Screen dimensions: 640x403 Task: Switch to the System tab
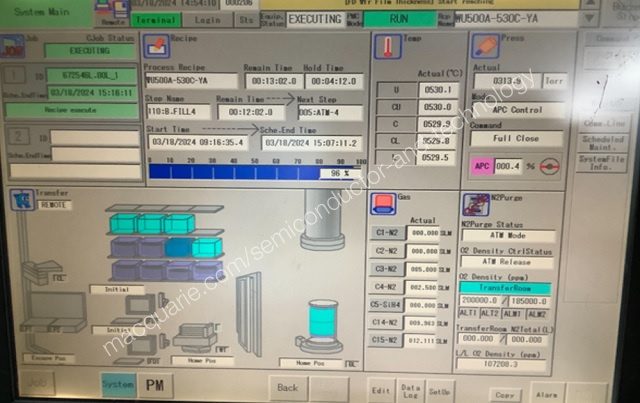[118, 384]
